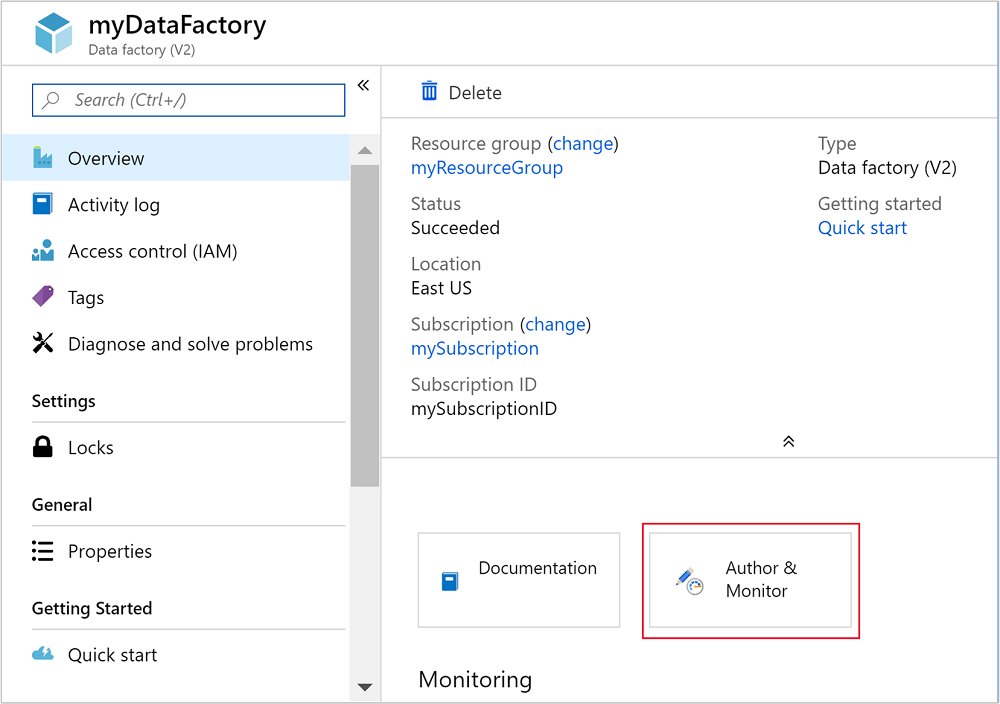Click the Access control (IAM) people icon
The height and width of the screenshot is (704, 1000).
[x=42, y=251]
